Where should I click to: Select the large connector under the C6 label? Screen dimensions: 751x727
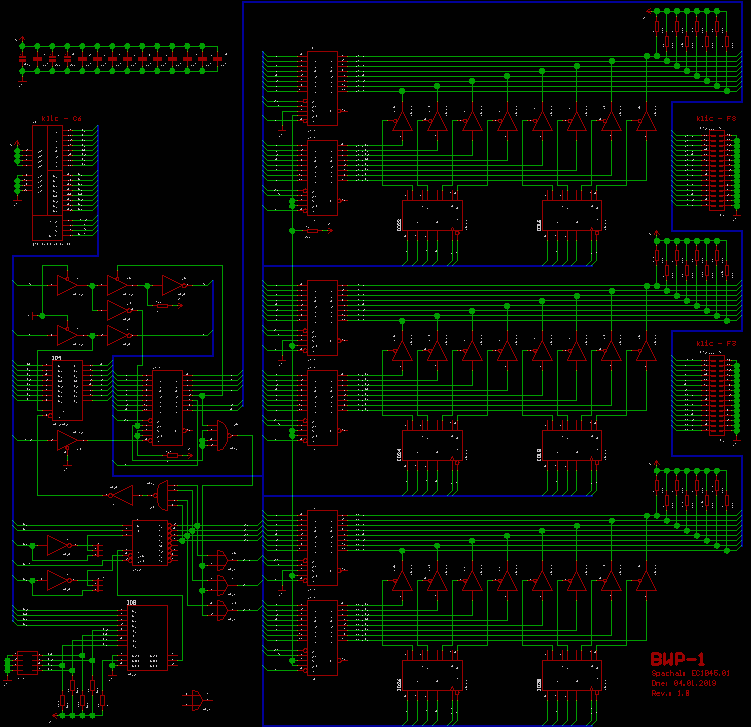click(x=48, y=182)
